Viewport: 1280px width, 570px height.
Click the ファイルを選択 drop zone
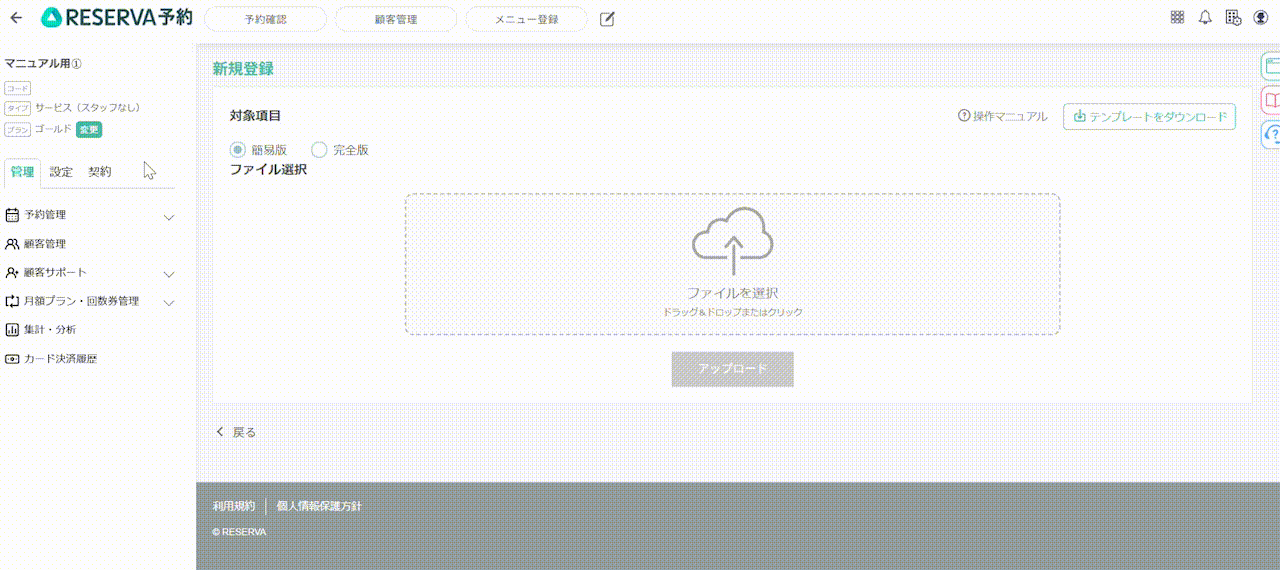point(733,264)
